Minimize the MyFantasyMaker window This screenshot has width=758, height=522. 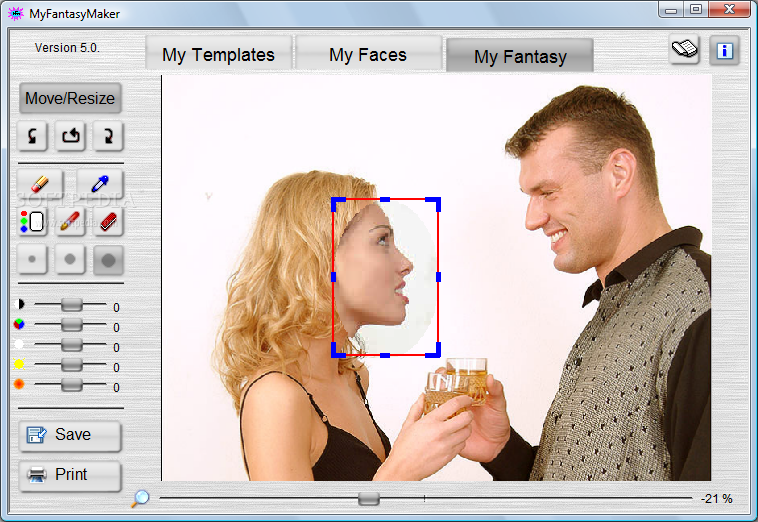click(671, 10)
